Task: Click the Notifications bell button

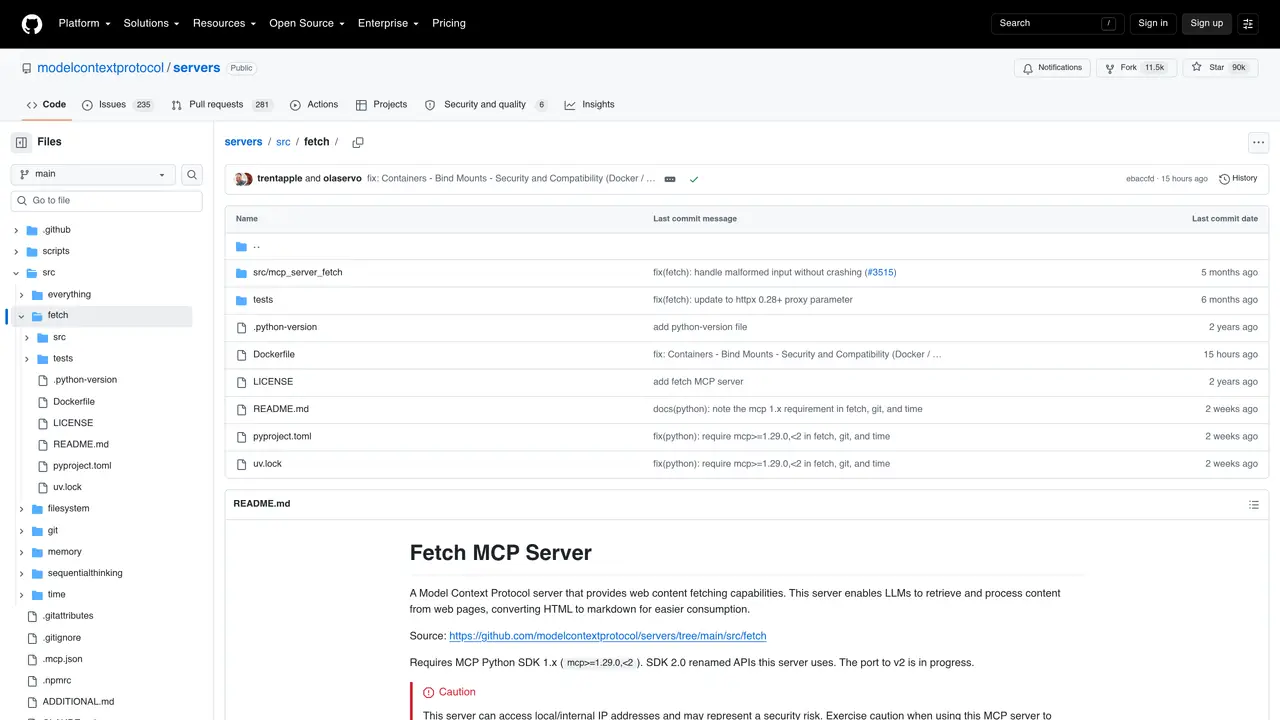Action: (x=1052, y=68)
